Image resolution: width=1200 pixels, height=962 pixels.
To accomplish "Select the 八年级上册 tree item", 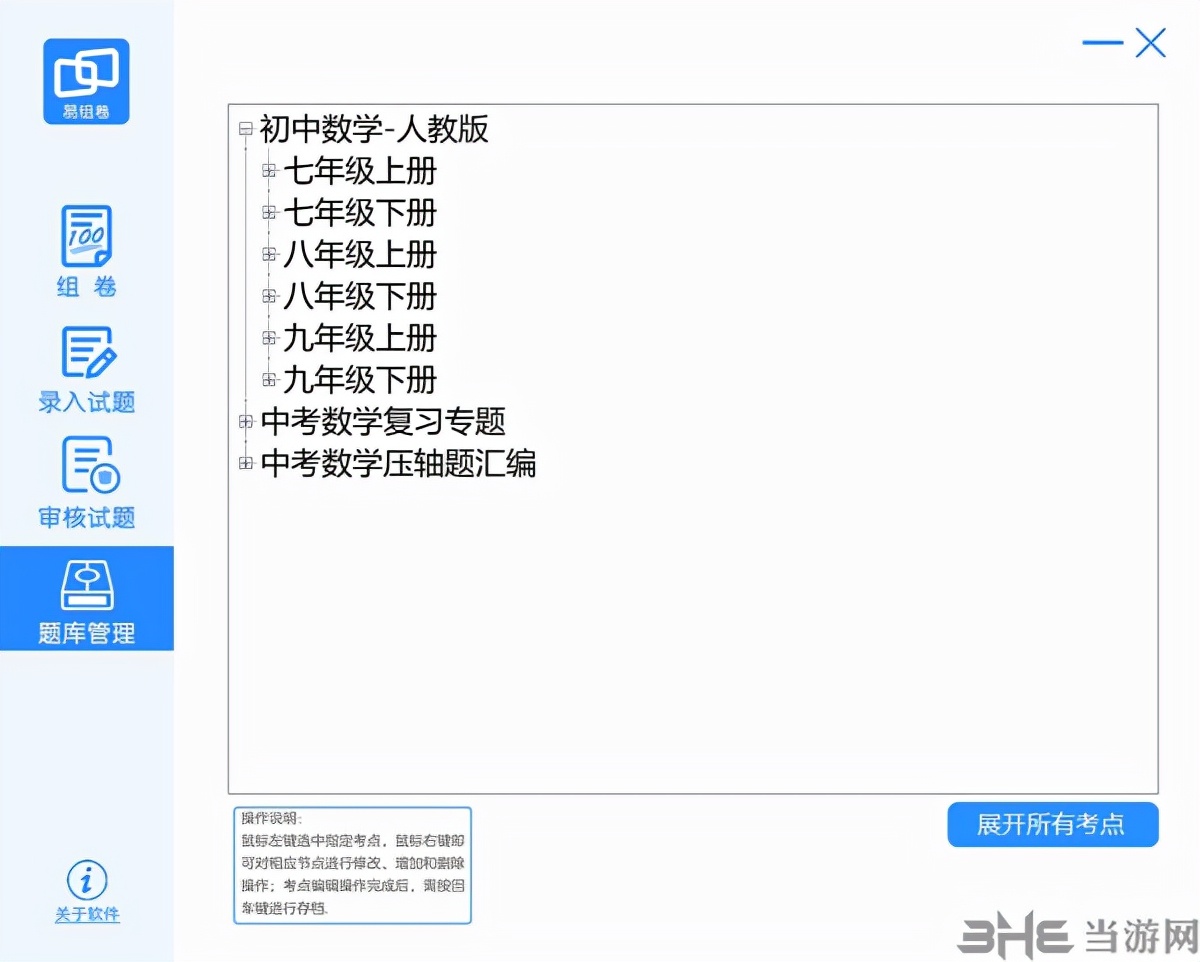I will click(x=360, y=255).
